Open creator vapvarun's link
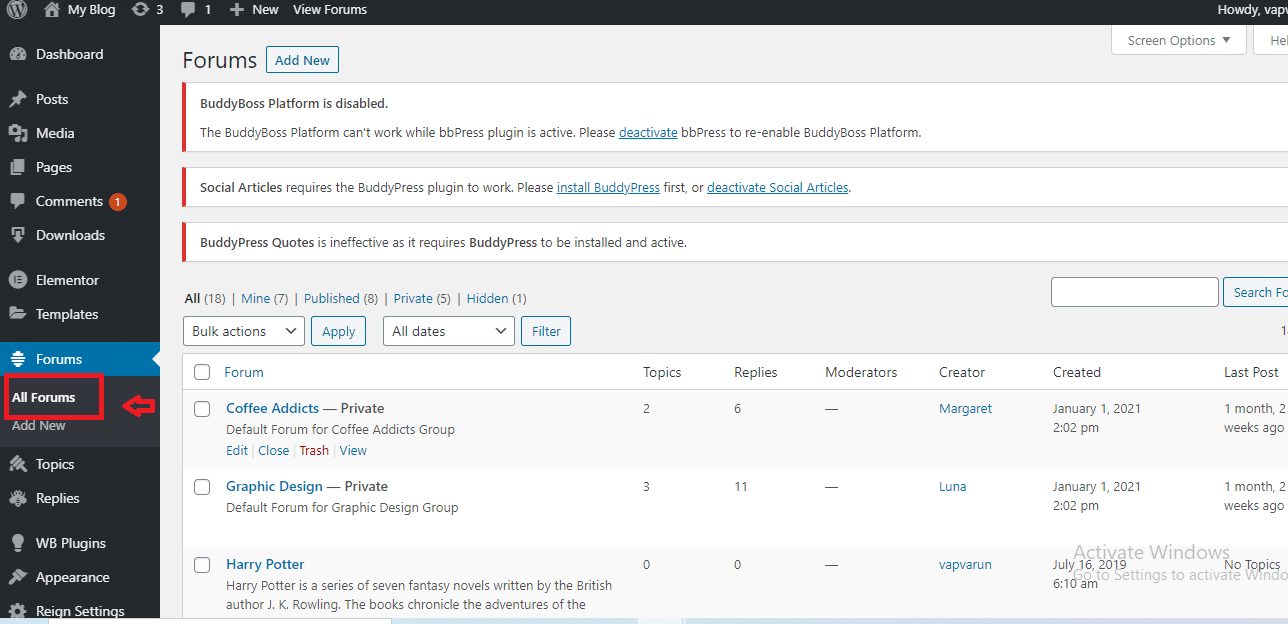 click(x=965, y=564)
